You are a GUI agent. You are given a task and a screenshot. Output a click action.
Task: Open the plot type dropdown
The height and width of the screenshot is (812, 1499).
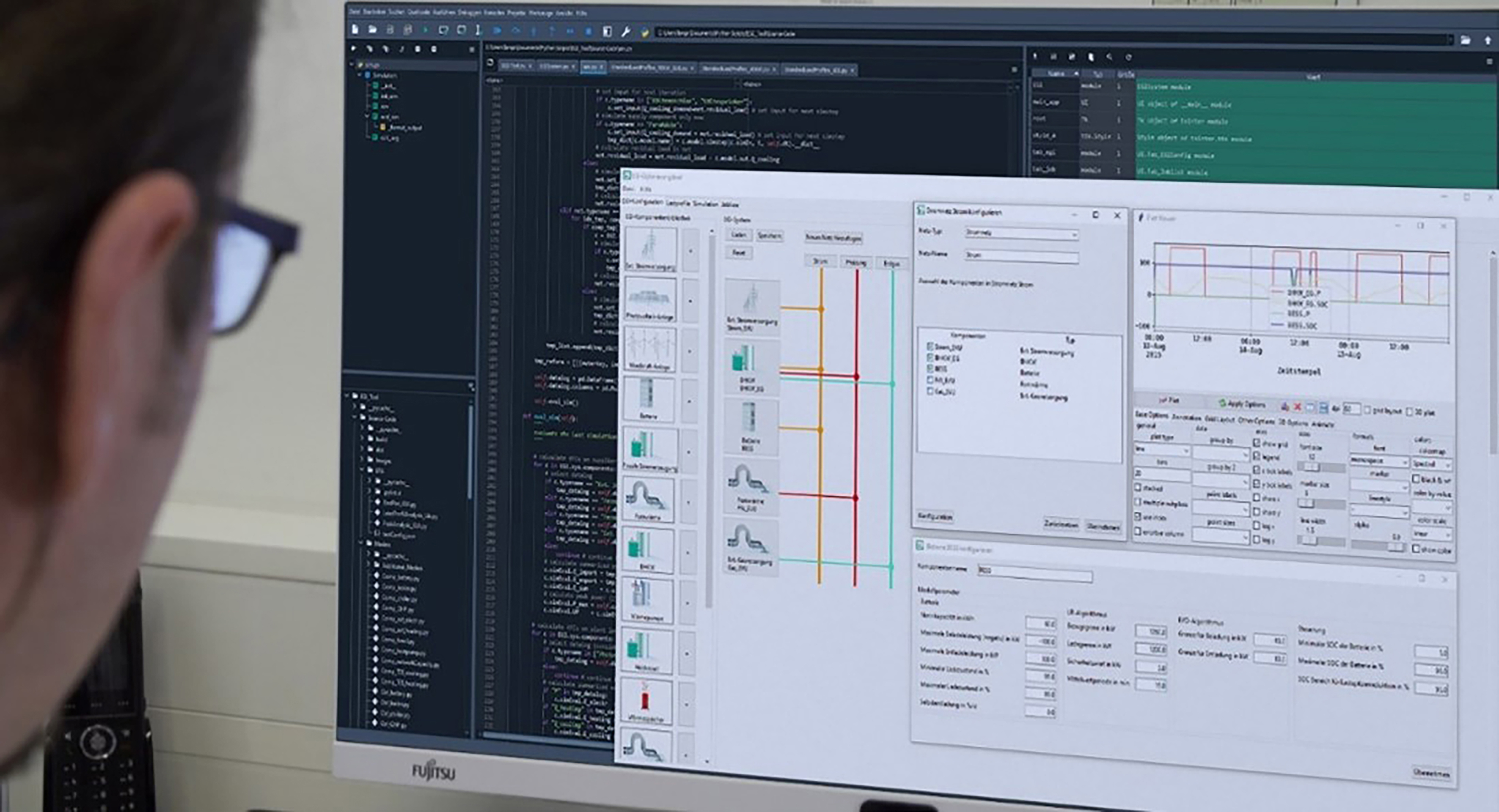coord(1162,450)
